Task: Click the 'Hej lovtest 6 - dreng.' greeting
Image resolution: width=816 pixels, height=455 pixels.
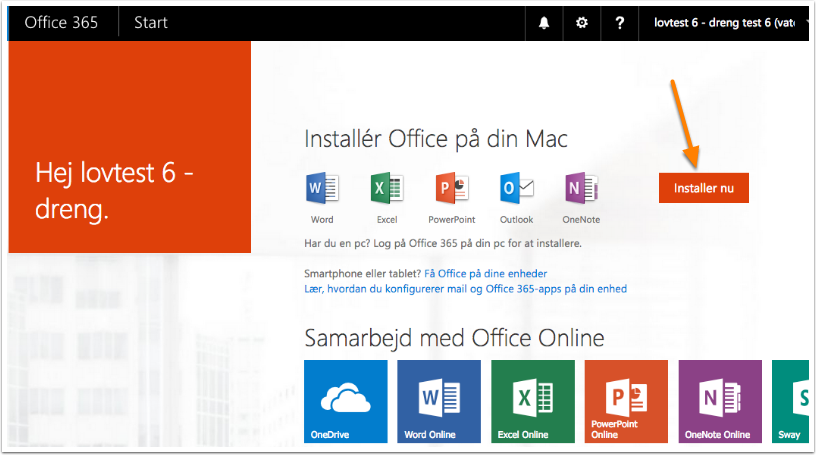Action: point(114,191)
